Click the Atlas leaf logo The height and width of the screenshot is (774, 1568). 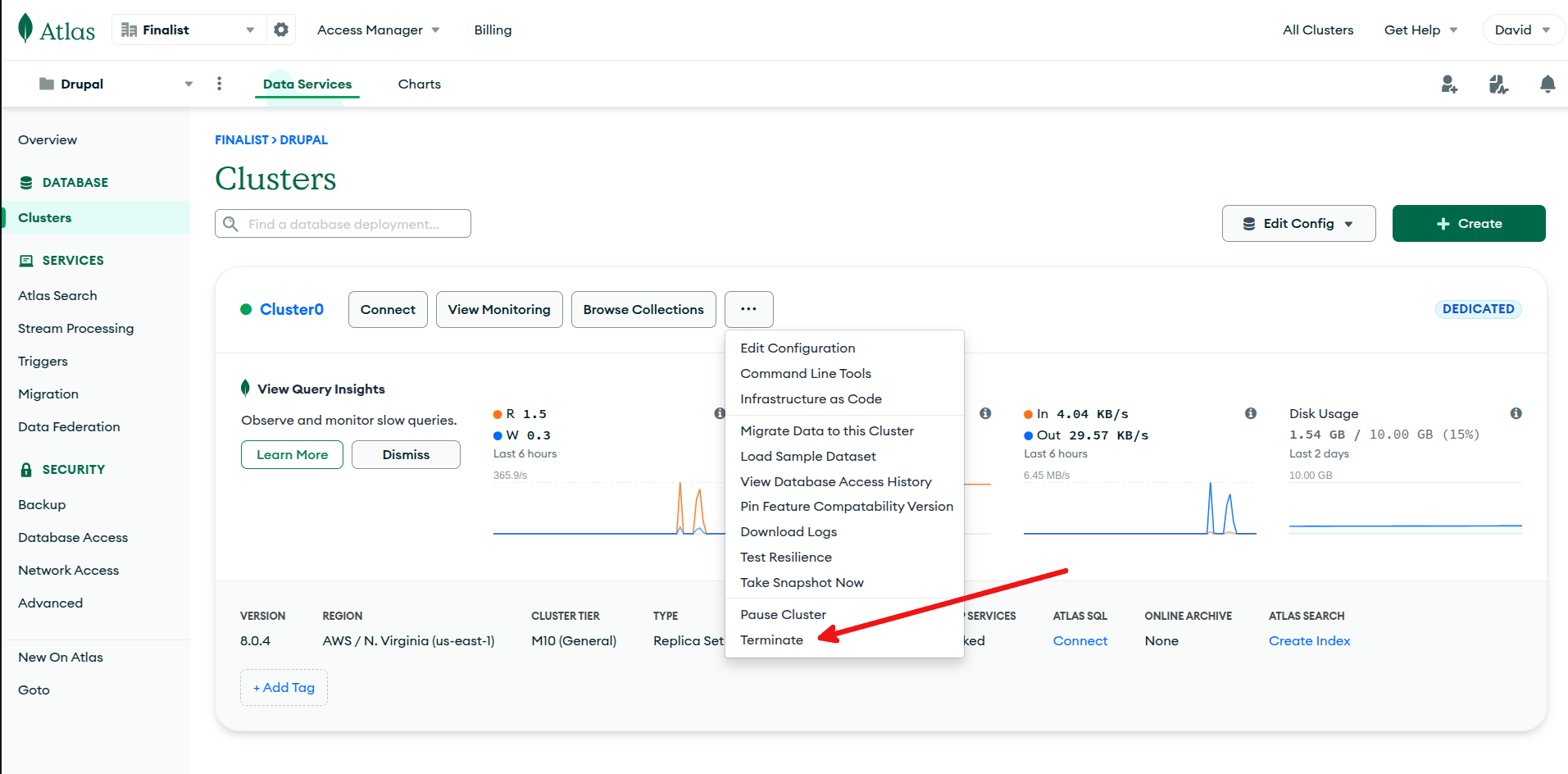(x=25, y=29)
